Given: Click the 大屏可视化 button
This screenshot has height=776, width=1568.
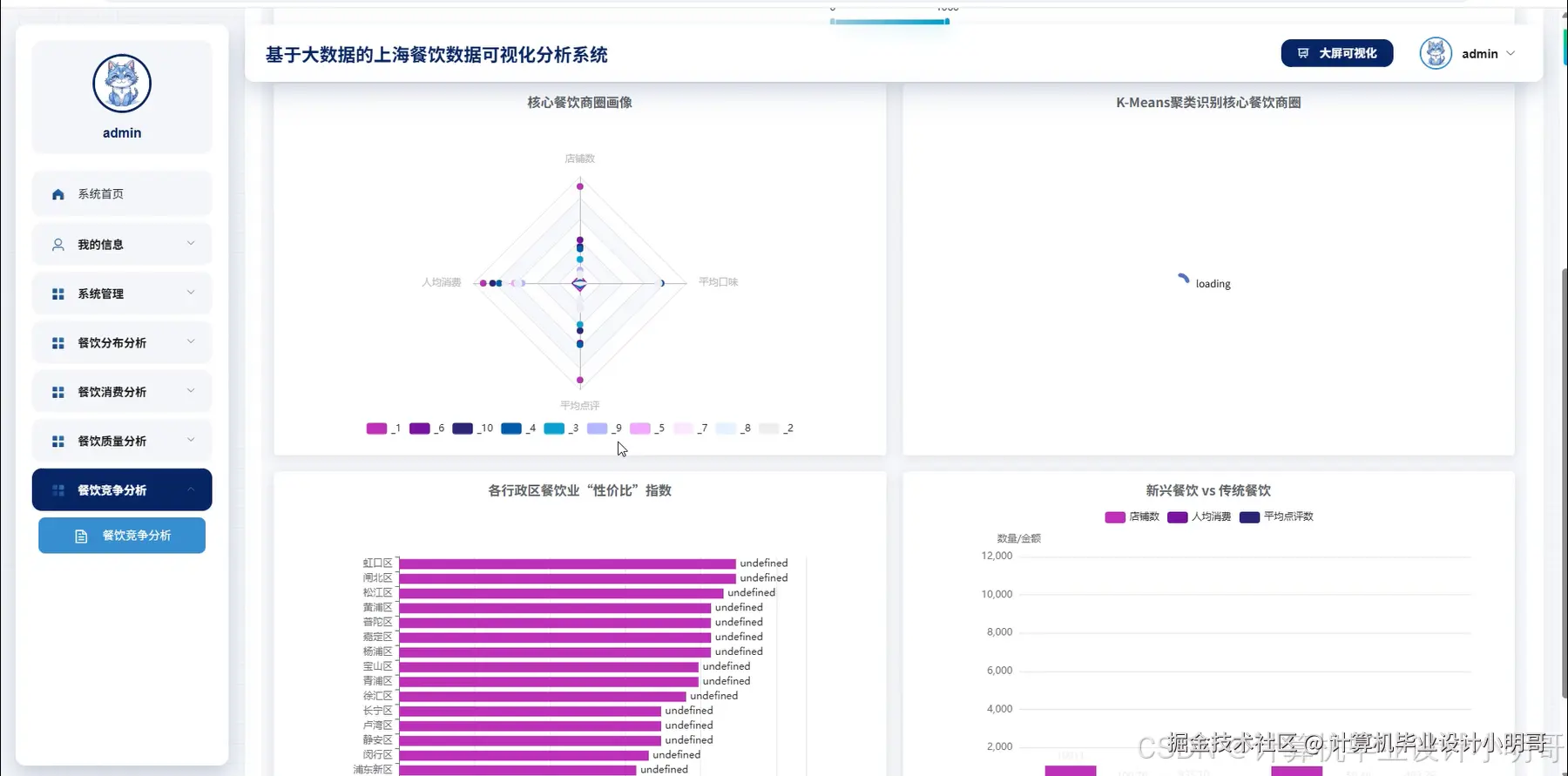Looking at the screenshot, I should pos(1336,53).
